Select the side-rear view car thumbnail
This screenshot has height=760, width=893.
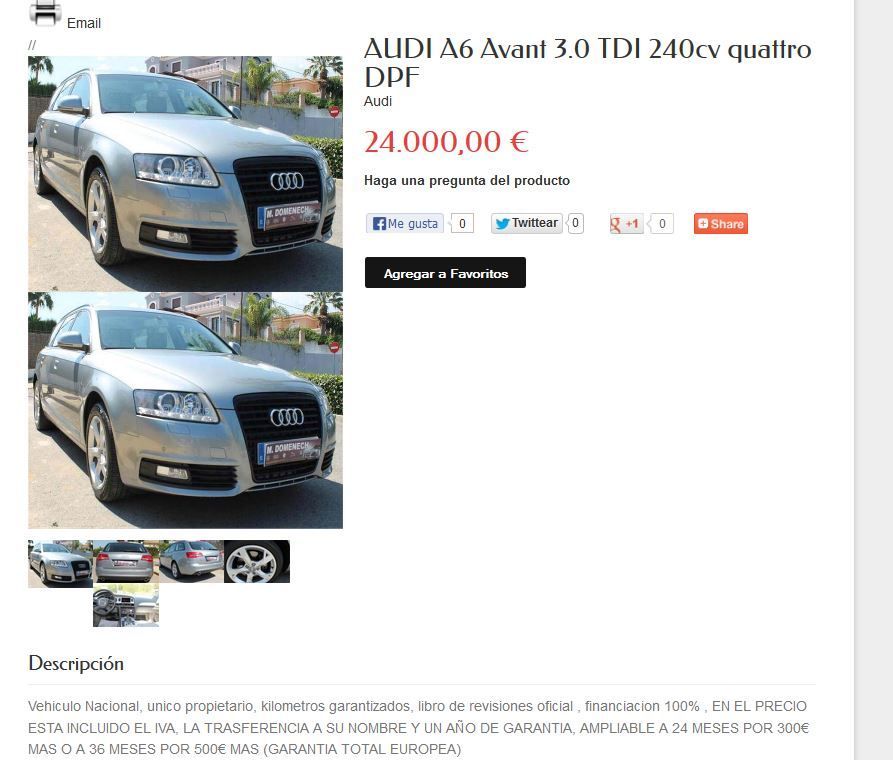(x=191, y=561)
